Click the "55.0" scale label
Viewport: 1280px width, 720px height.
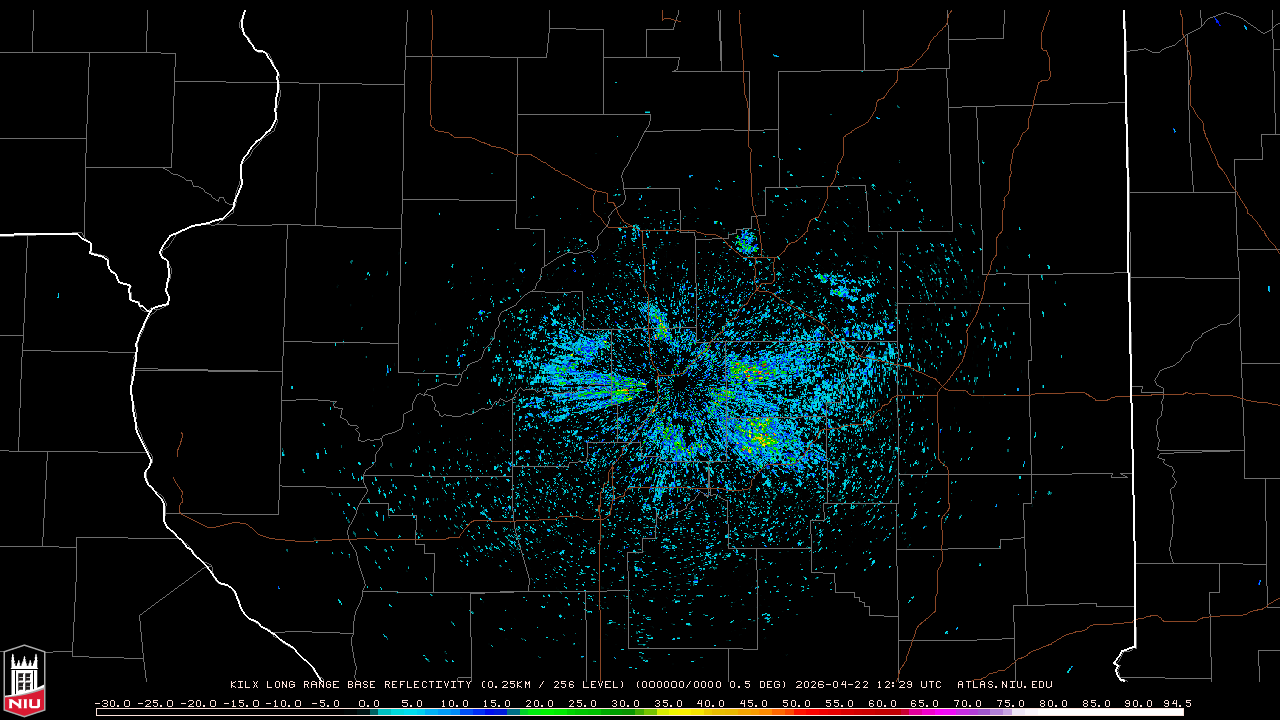841,703
